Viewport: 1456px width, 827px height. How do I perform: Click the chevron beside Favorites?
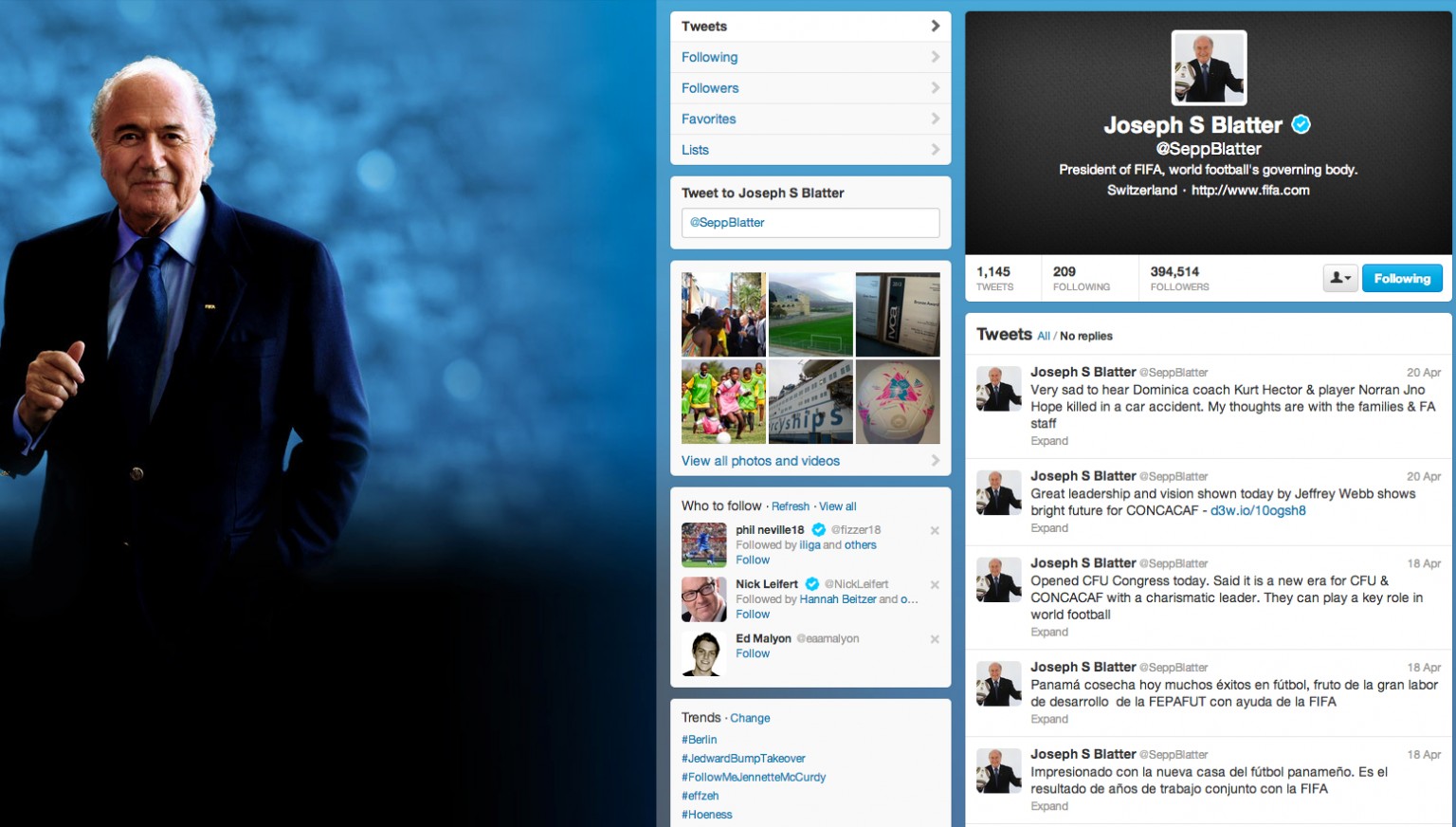tap(935, 119)
